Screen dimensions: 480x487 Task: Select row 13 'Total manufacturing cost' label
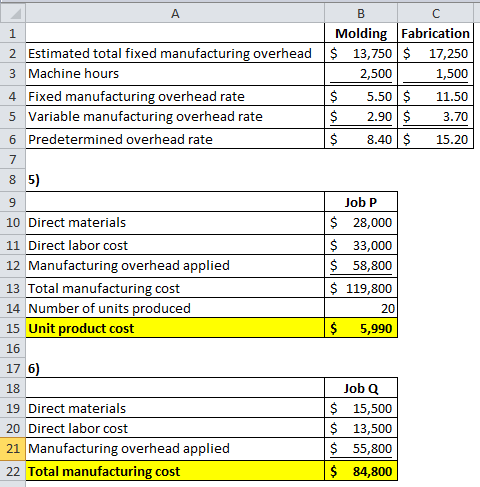tap(175, 288)
